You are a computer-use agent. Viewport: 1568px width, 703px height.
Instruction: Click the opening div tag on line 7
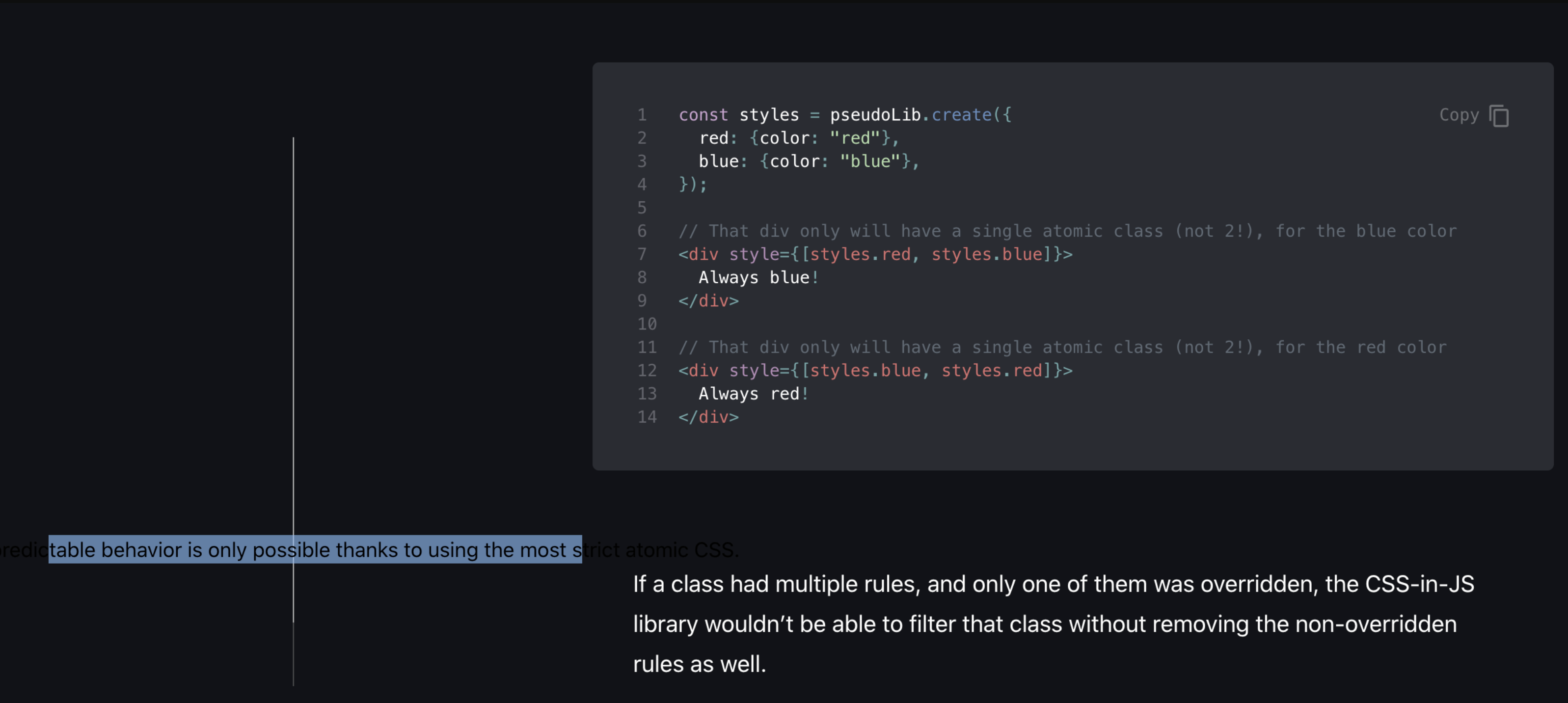pos(699,254)
